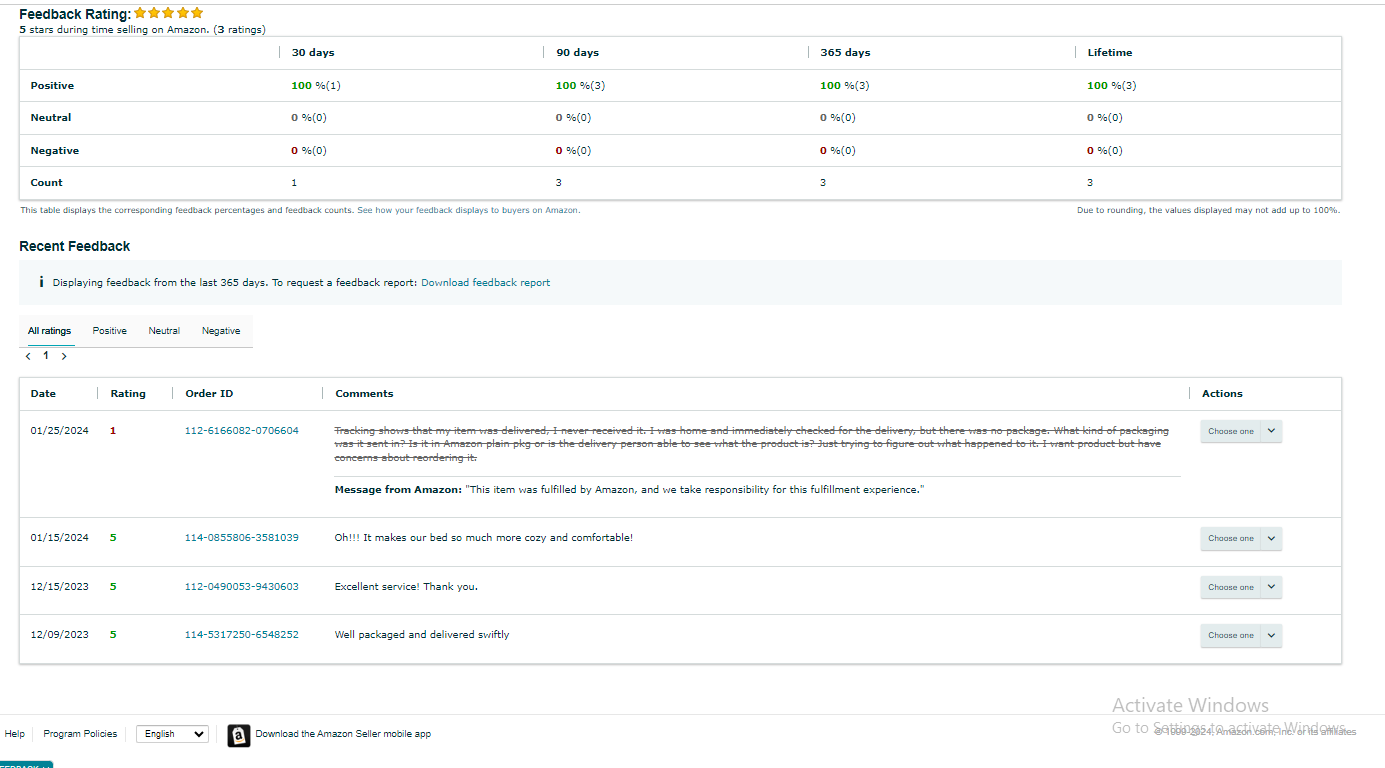Open Choose one dropdown for order 112-6166082-0706604
Screen dimensions: 1385x768
click(x=1241, y=431)
